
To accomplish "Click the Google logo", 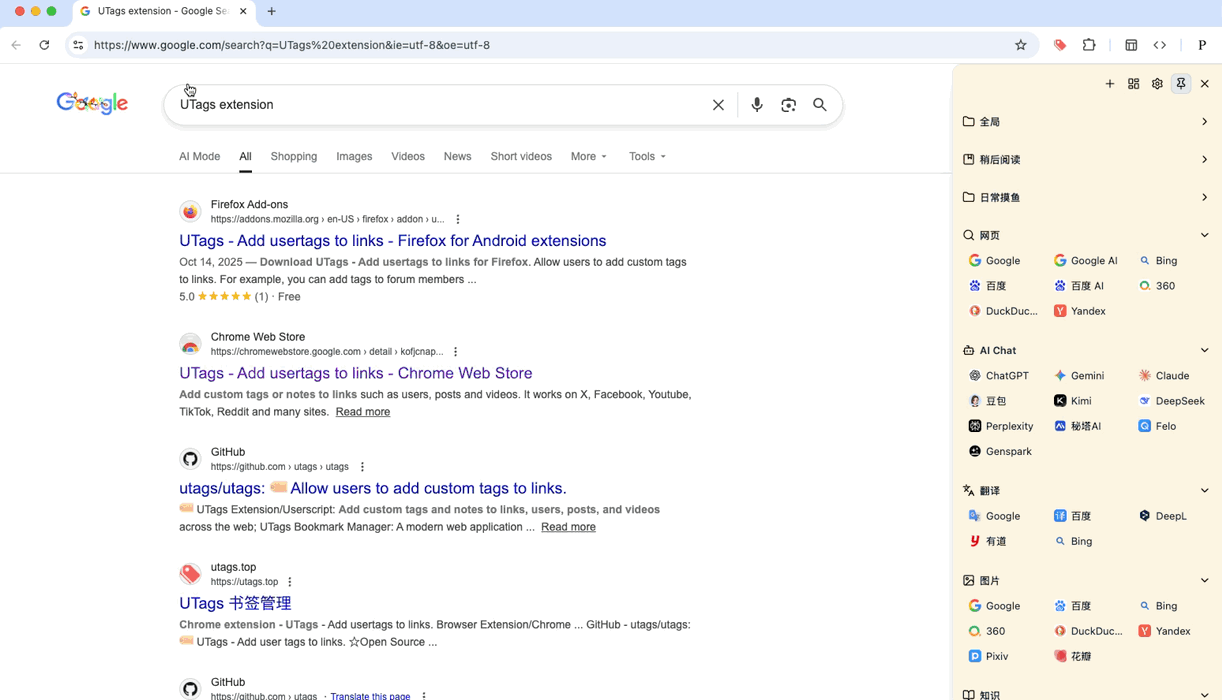I will [x=92, y=103].
